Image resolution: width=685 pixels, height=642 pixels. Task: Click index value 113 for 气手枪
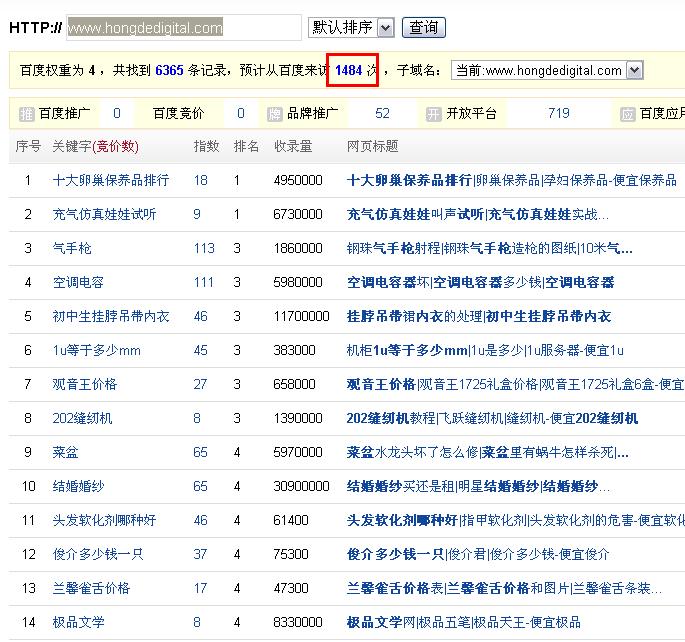204,249
